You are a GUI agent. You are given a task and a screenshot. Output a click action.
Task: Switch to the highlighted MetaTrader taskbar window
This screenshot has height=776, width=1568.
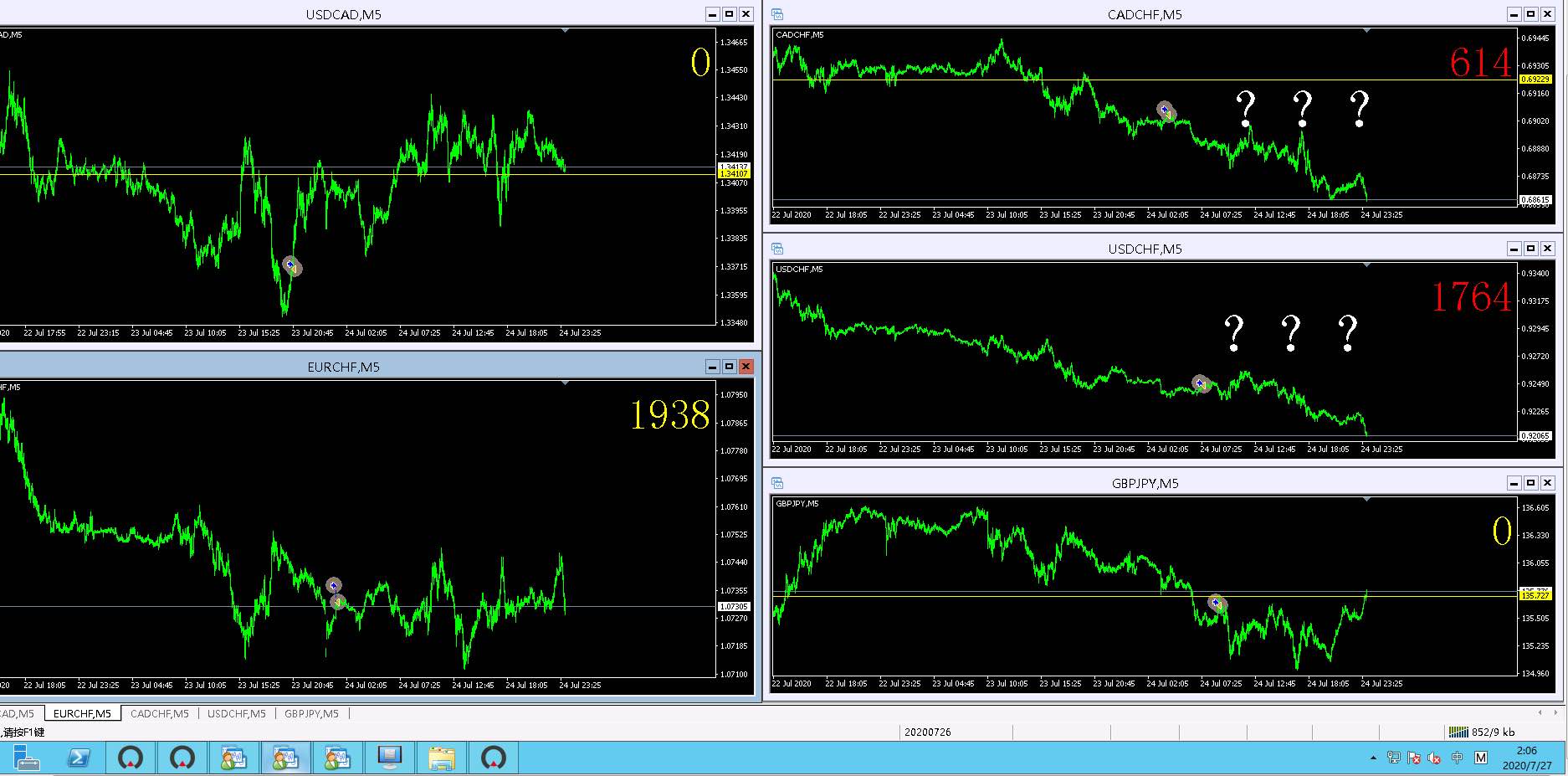[x=286, y=758]
